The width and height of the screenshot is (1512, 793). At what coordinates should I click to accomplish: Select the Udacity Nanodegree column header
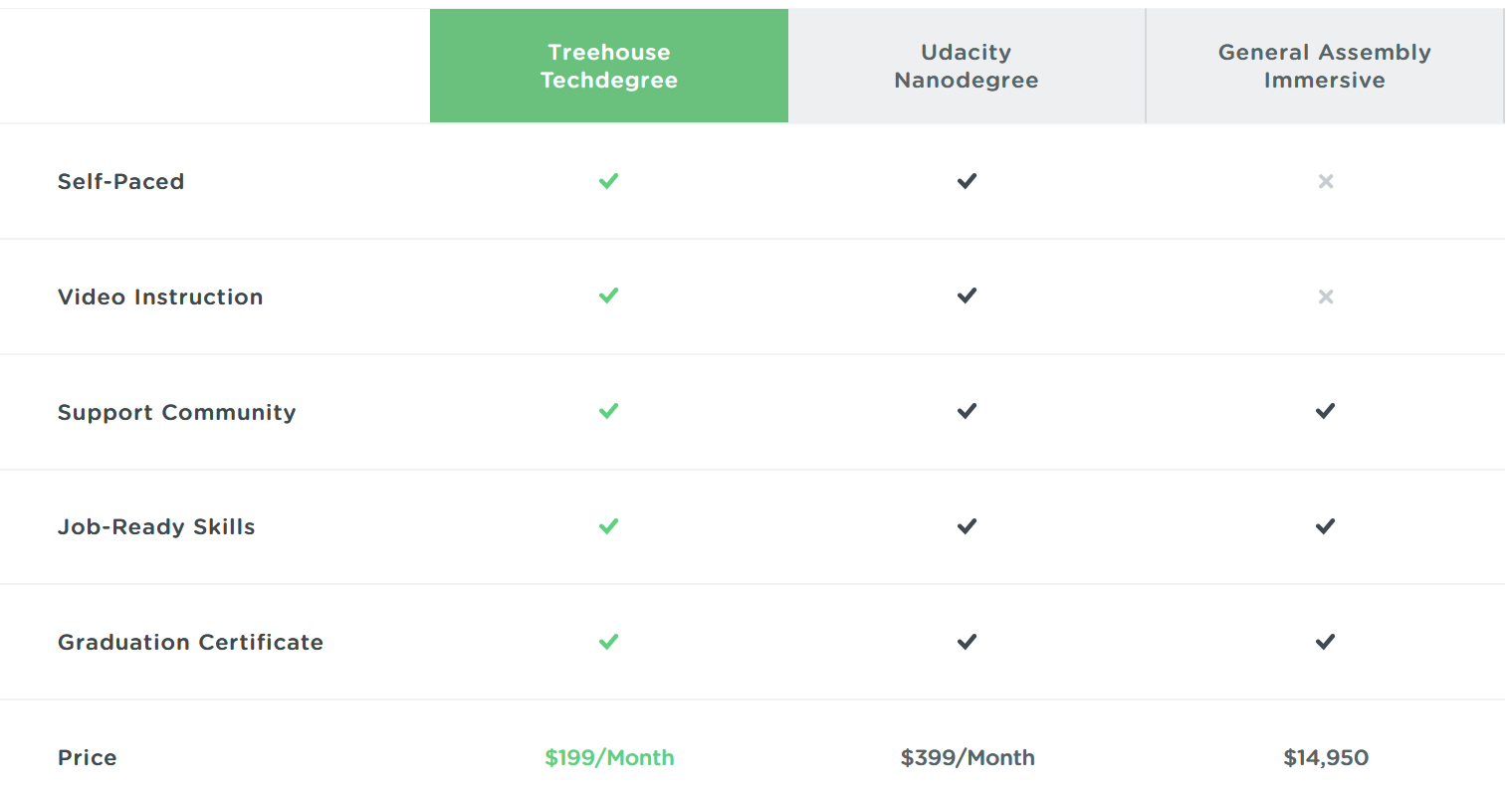click(x=967, y=66)
